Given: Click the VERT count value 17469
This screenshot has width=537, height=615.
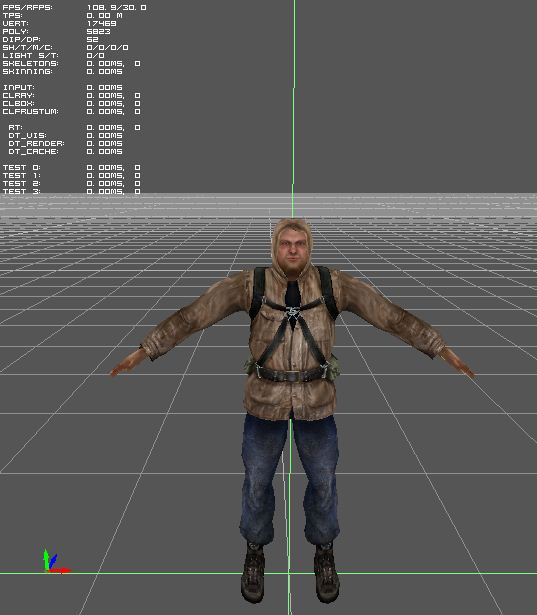Looking at the screenshot, I should [x=102, y=24].
